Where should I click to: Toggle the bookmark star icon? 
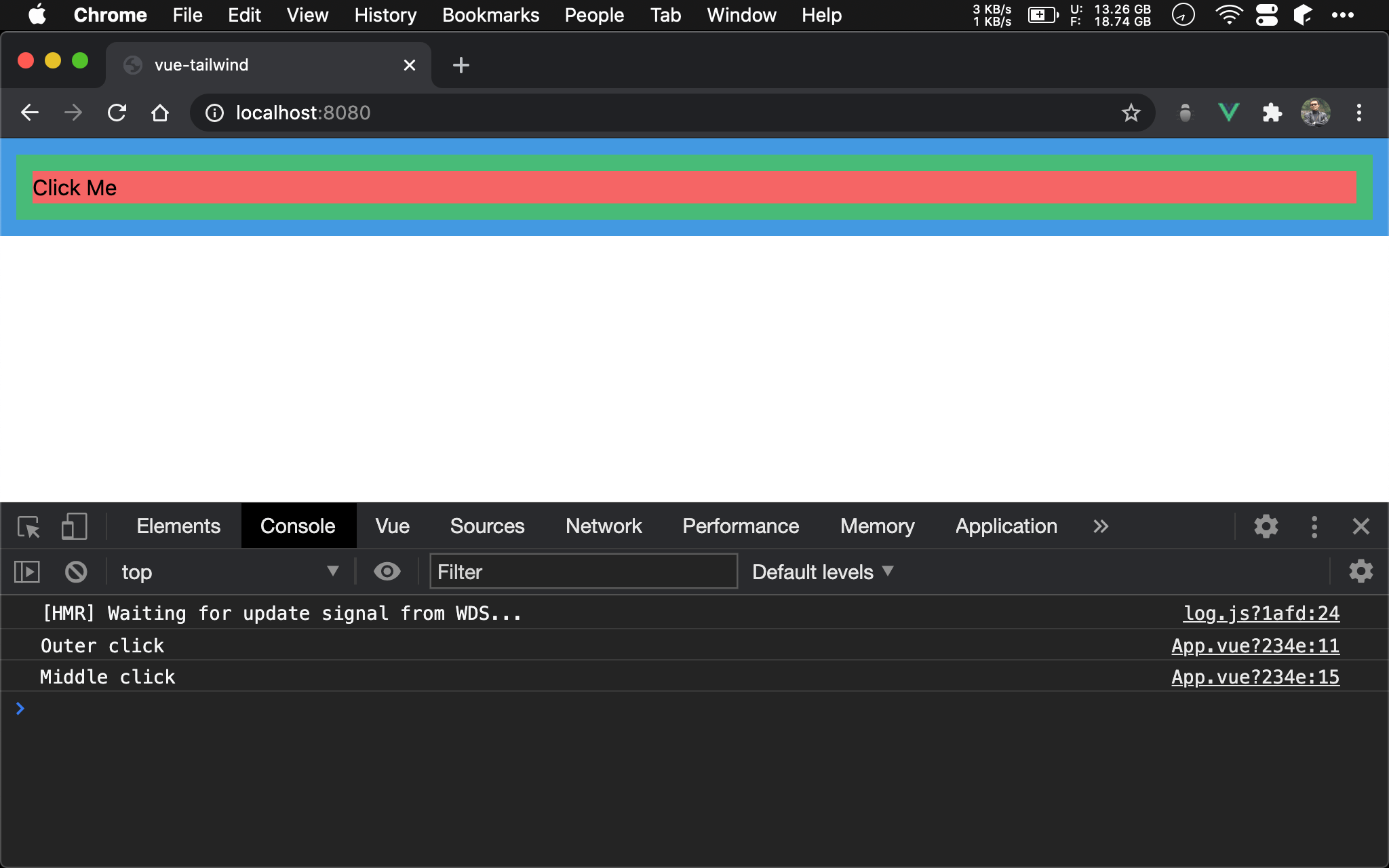tap(1130, 111)
